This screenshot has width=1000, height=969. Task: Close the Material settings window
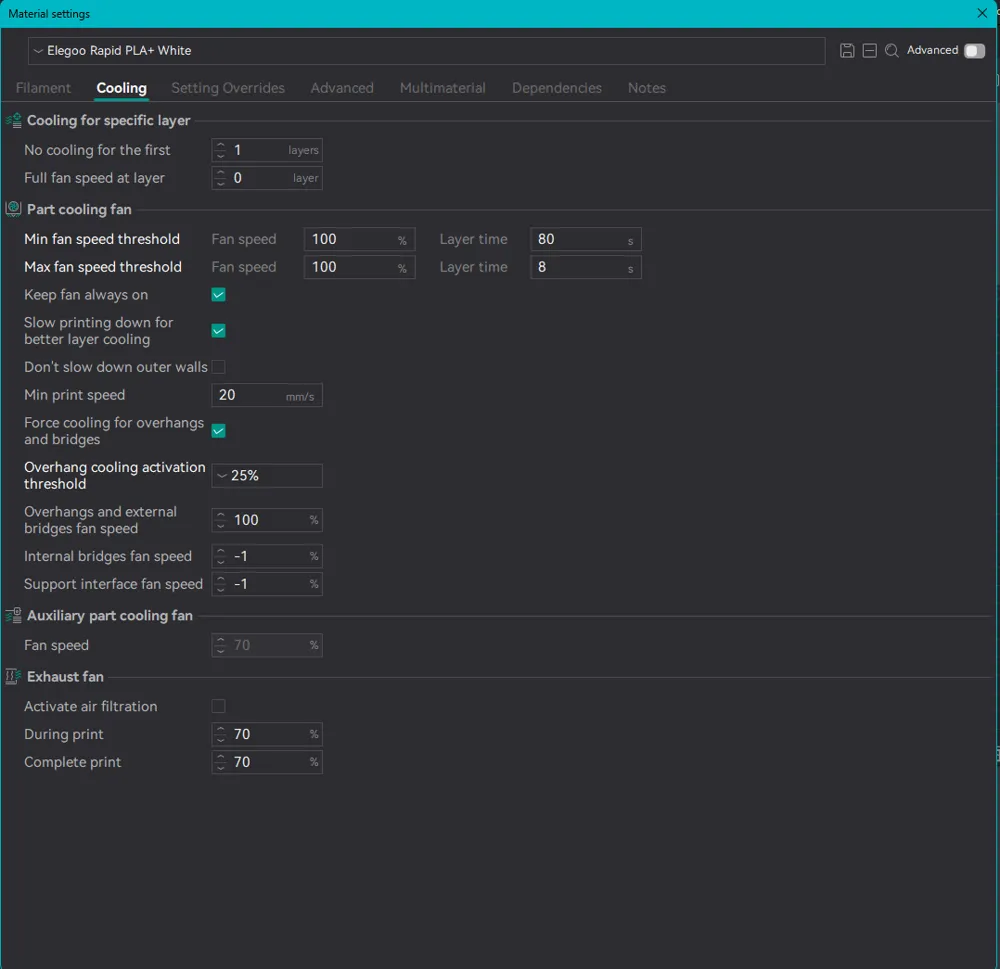(982, 14)
